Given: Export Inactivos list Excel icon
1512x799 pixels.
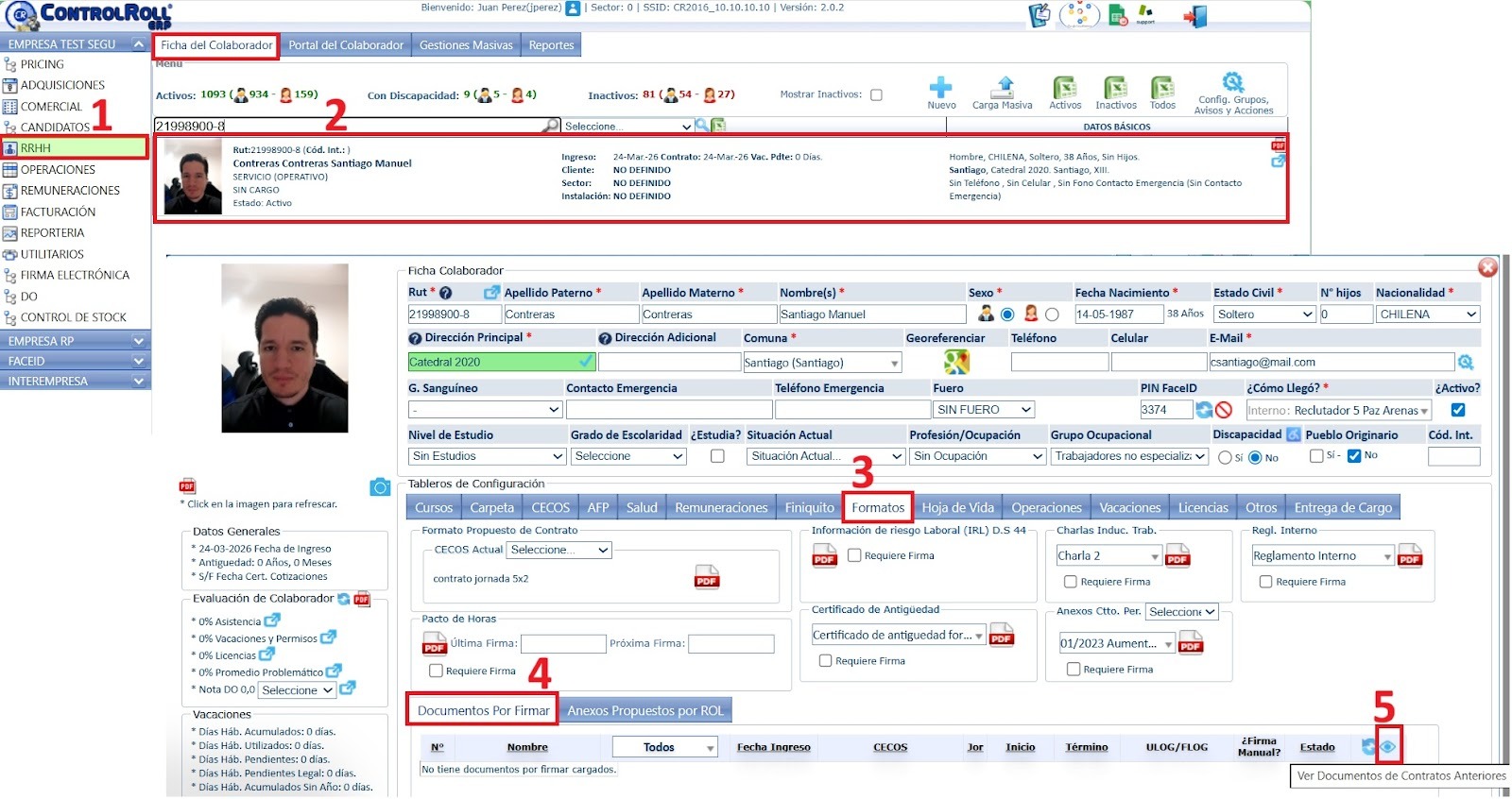Looking at the screenshot, I should [1116, 88].
